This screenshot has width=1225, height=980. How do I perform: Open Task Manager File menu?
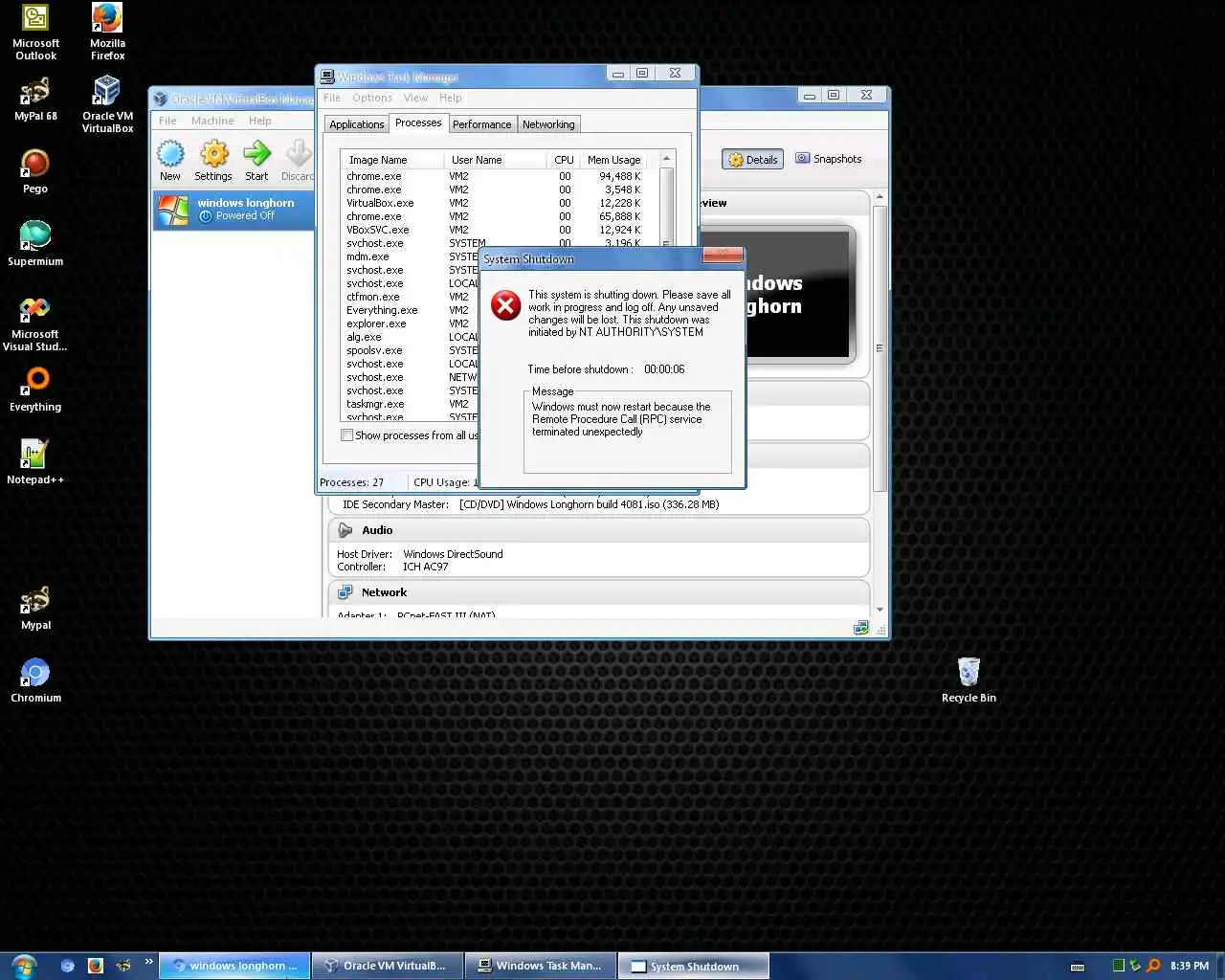click(331, 98)
